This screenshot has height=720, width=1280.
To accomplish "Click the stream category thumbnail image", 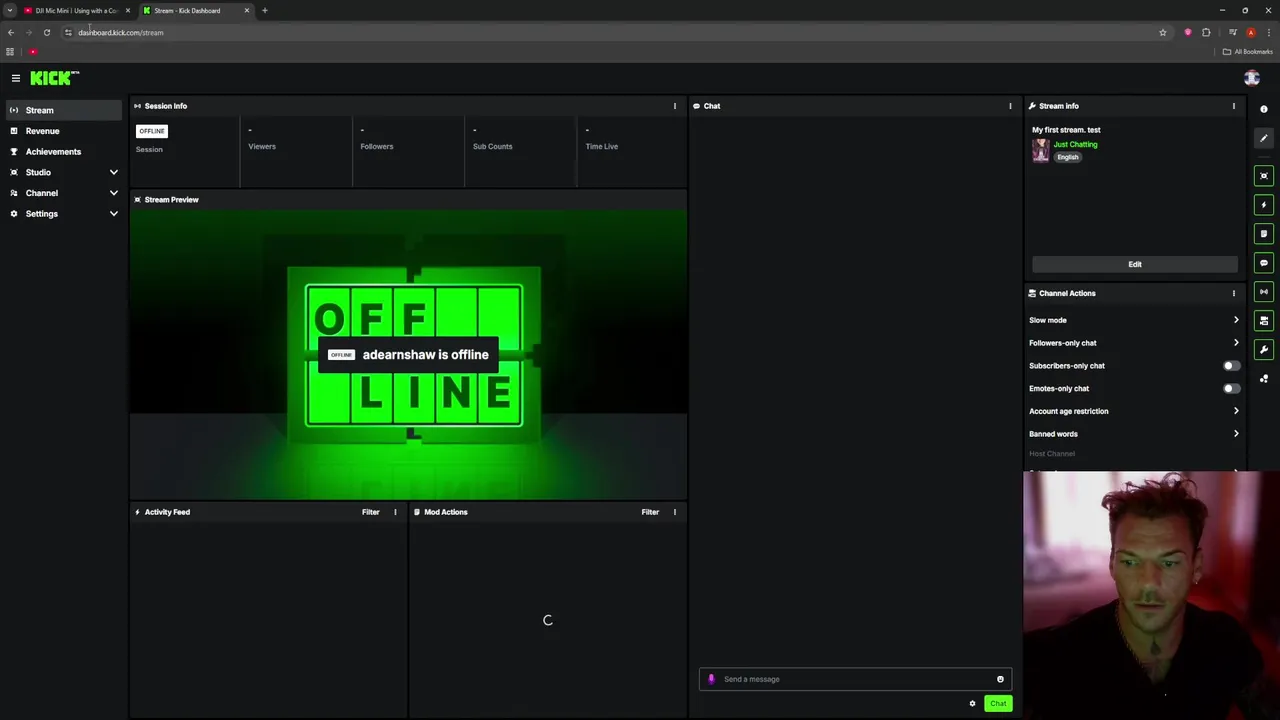I will pyautogui.click(x=1041, y=150).
